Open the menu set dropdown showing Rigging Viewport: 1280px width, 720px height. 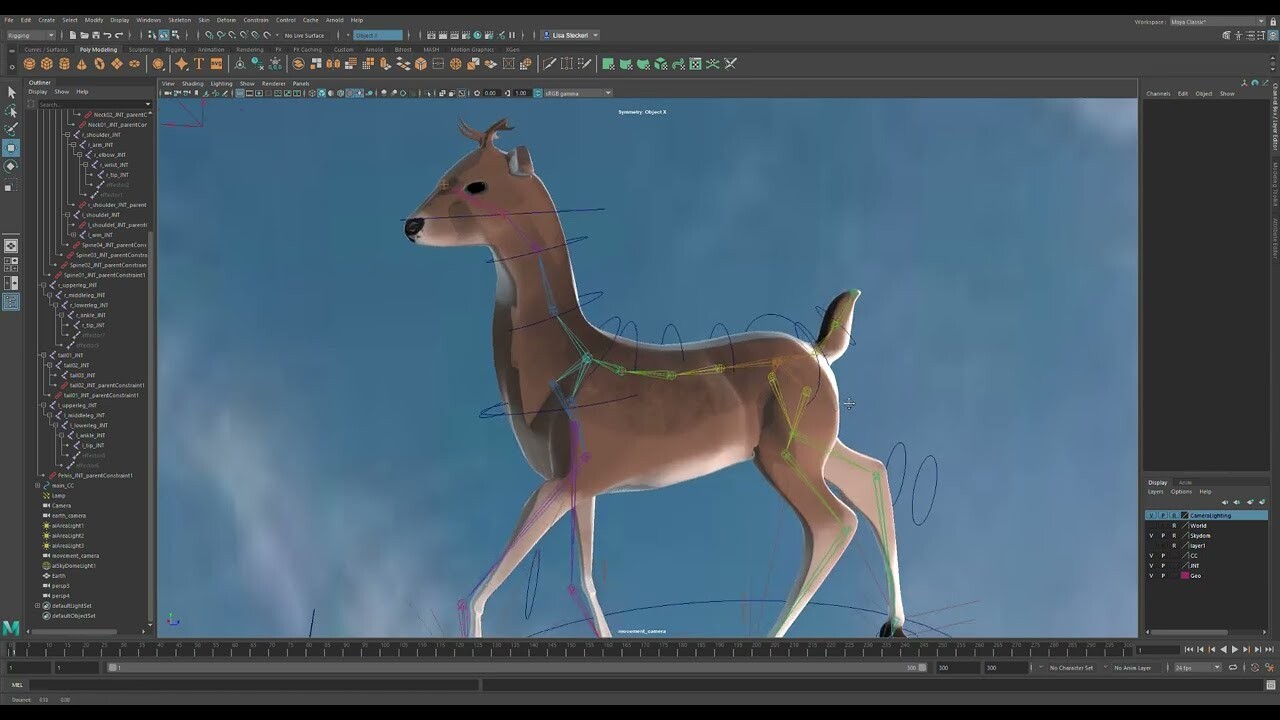coord(30,35)
